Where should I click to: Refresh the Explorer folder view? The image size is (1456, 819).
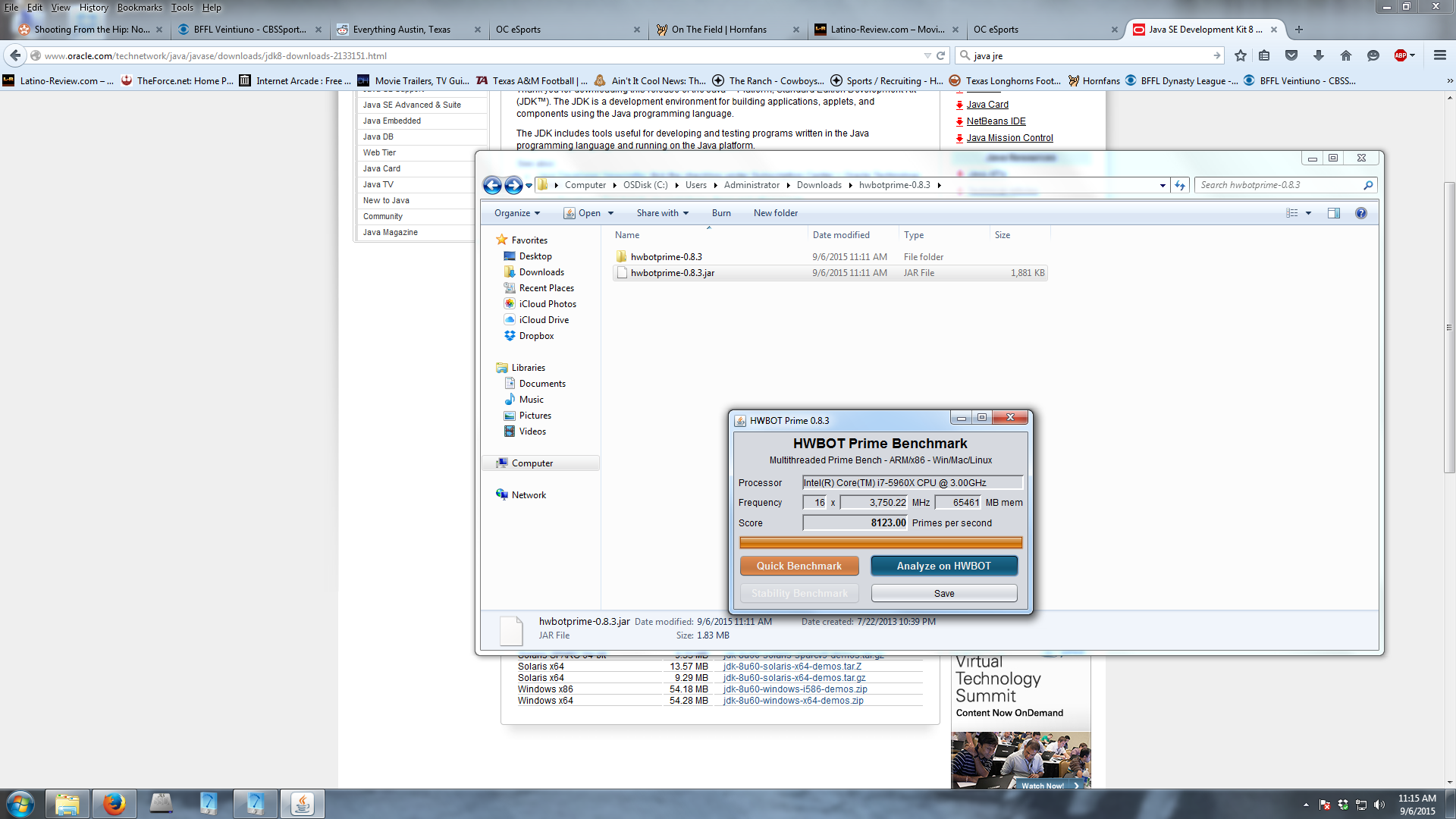point(1180,185)
